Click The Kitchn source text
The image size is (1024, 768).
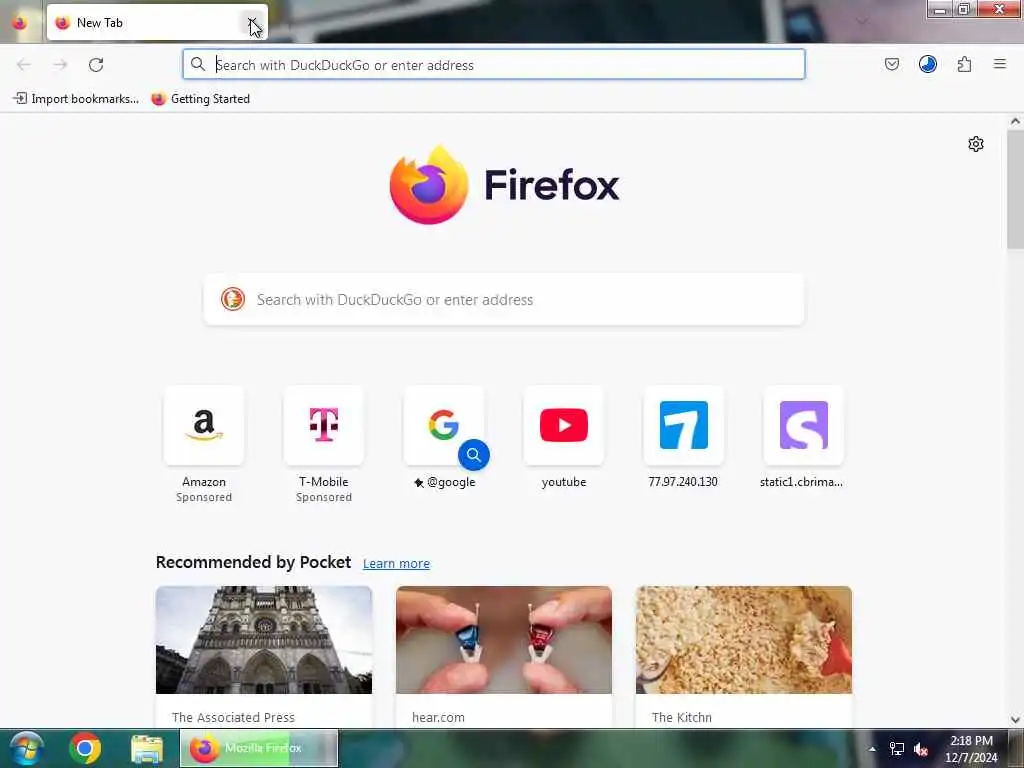click(681, 717)
